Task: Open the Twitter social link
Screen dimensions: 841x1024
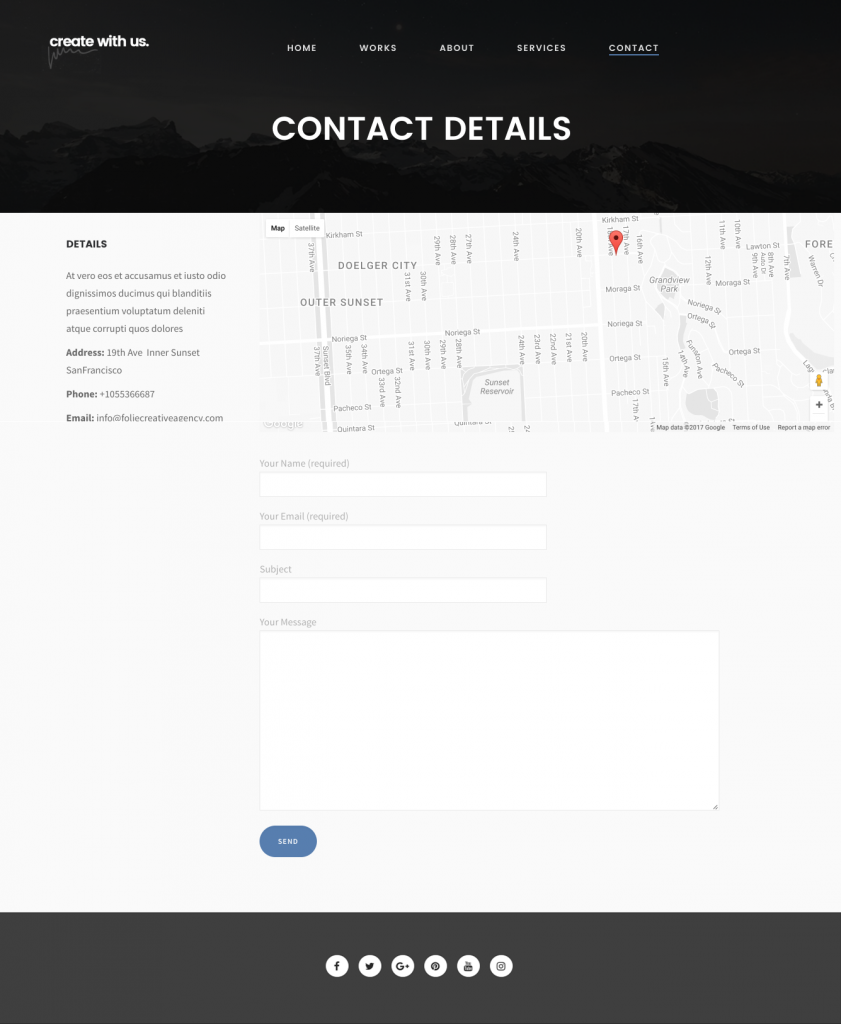Action: [370, 966]
